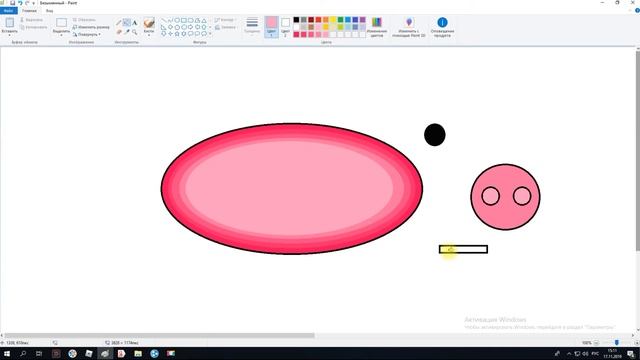Select the Triangle shape
The height and width of the screenshot is (360, 640).
(204, 20)
